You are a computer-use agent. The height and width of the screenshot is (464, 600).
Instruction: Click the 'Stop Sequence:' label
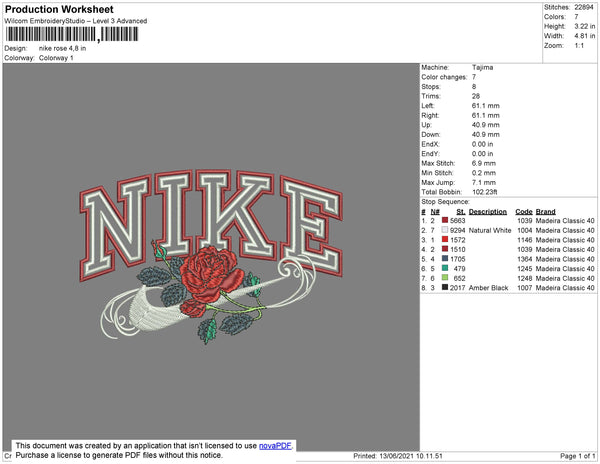[445, 202]
